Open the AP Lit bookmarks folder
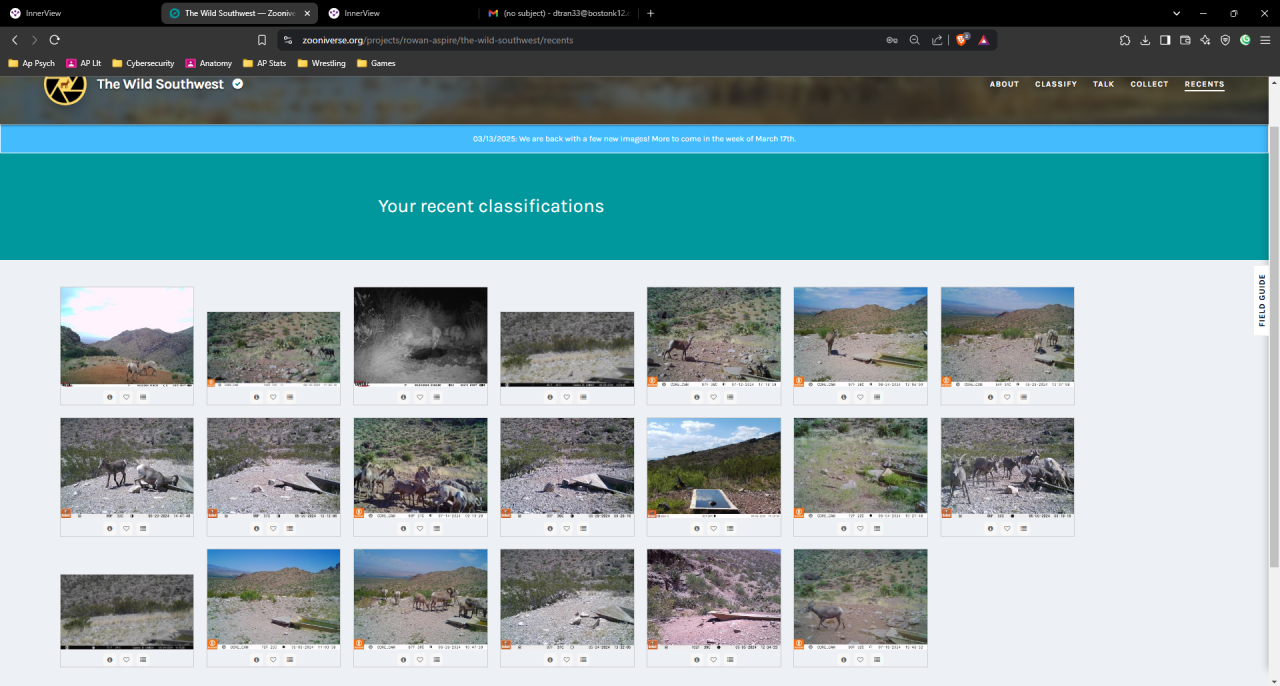The image size is (1280, 686). [x=83, y=63]
